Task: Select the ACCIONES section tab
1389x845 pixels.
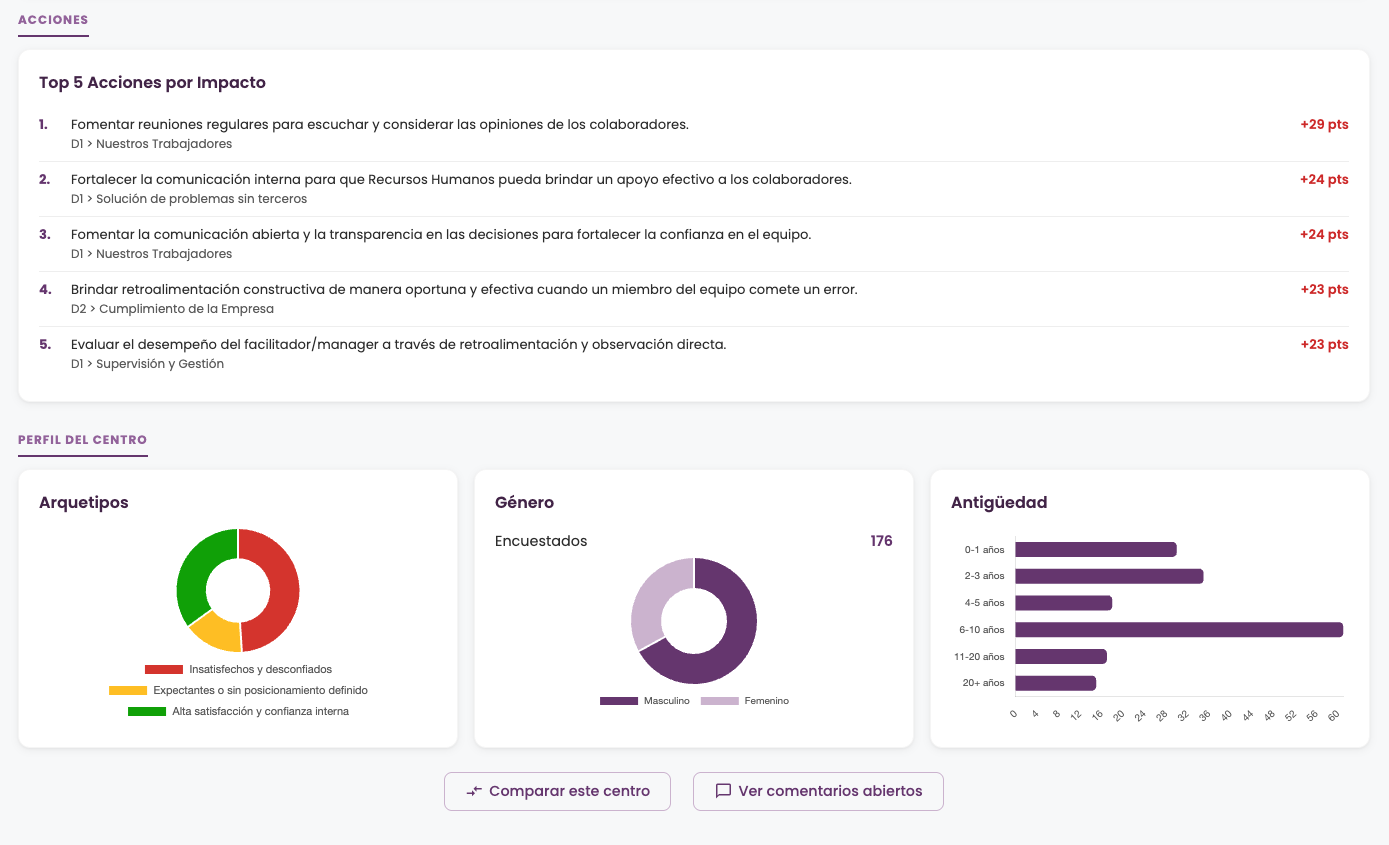Action: coord(53,20)
